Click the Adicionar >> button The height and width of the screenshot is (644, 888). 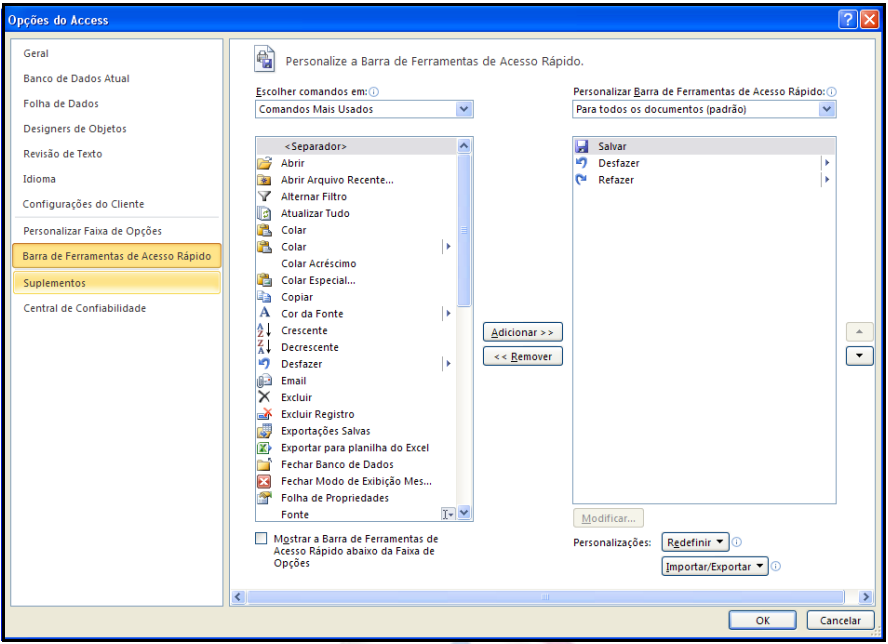point(523,332)
